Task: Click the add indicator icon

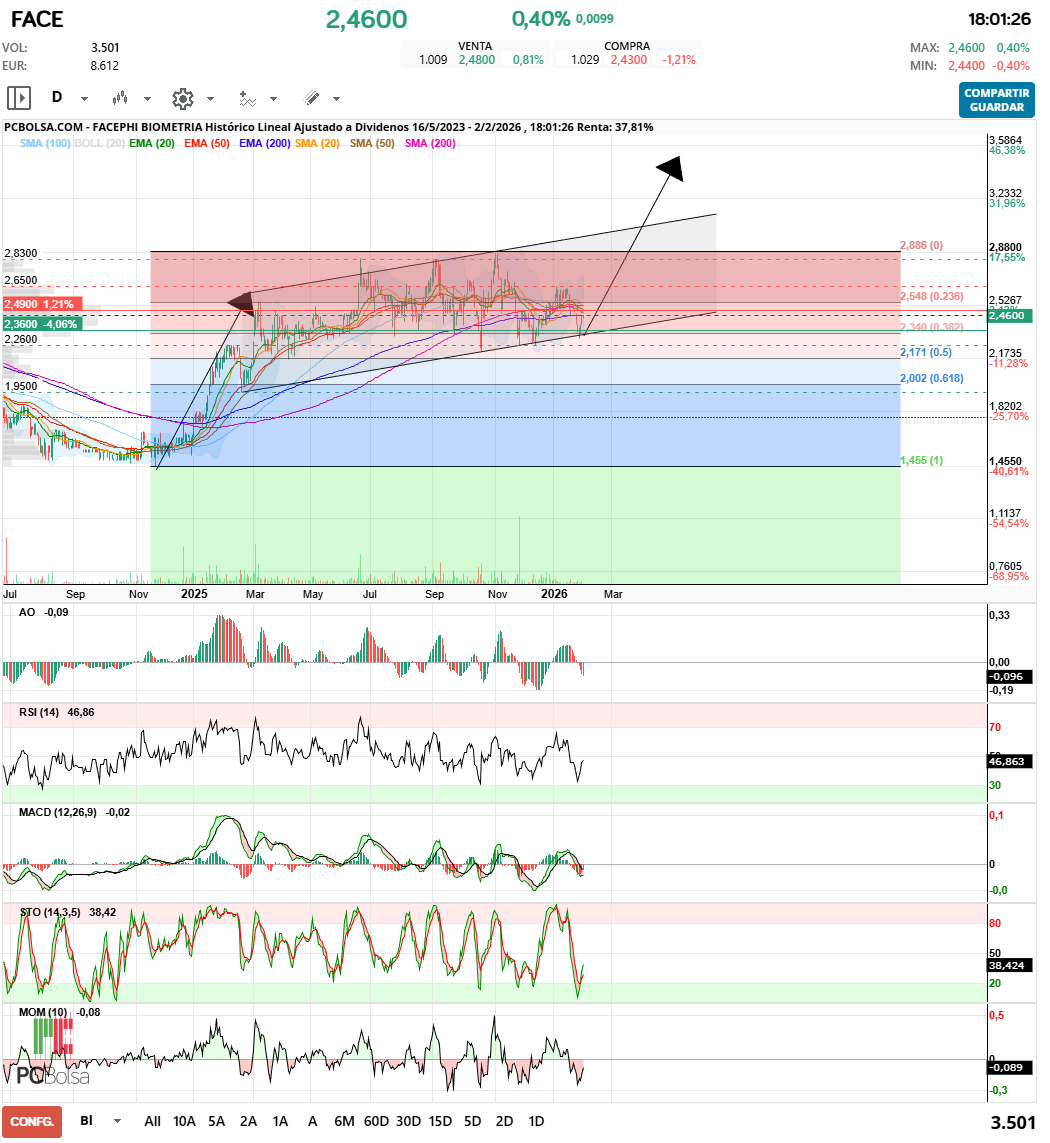Action: (x=250, y=97)
